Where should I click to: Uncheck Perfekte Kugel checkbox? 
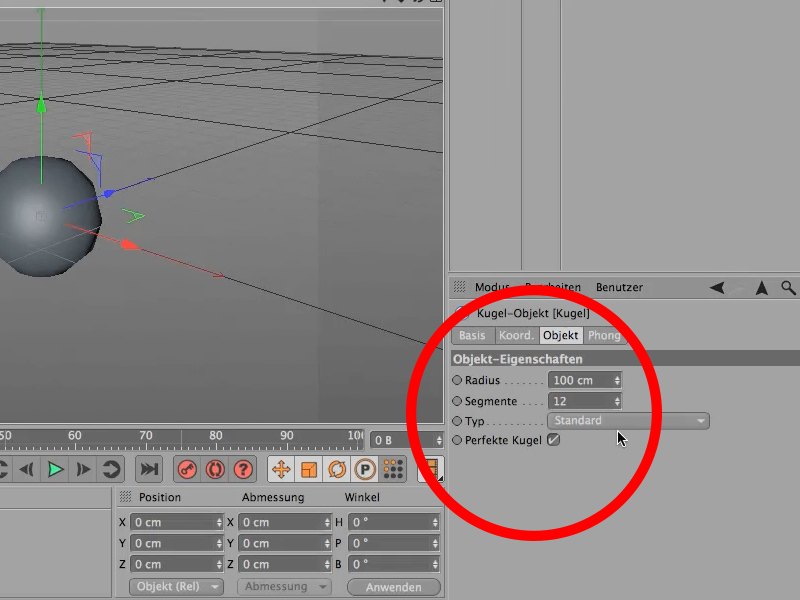(x=554, y=439)
